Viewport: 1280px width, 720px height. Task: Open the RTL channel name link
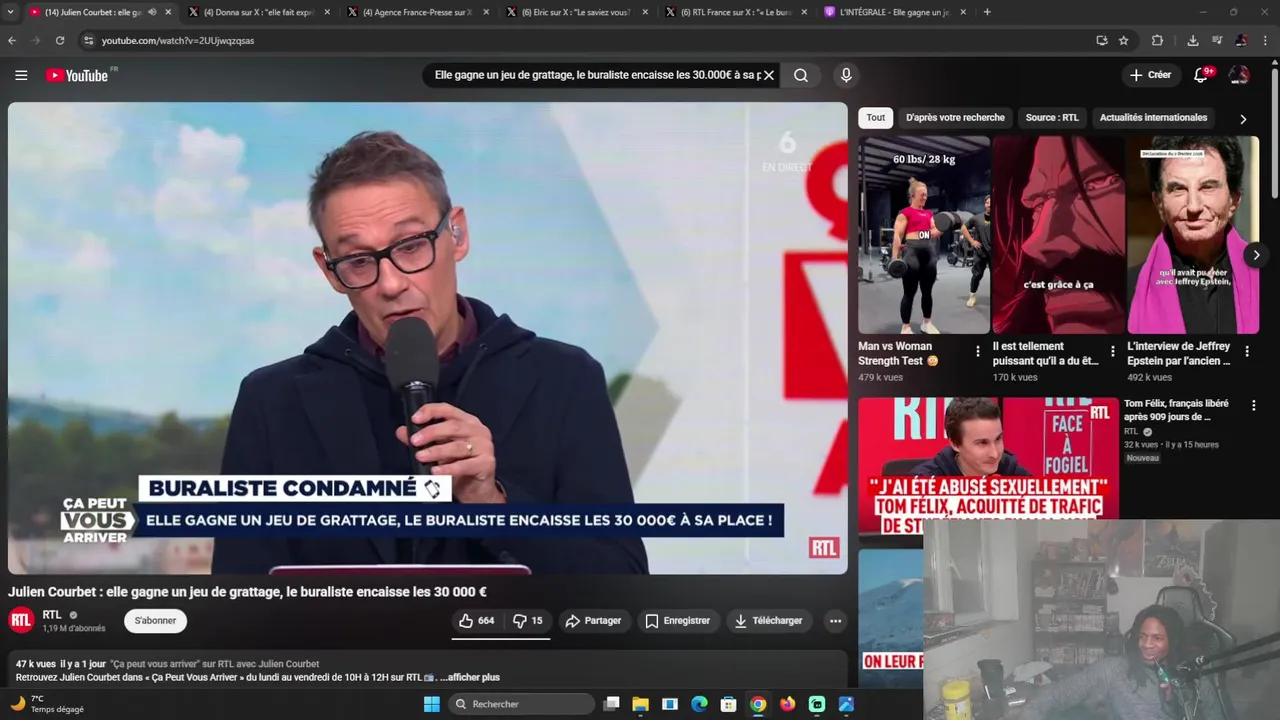[x=52, y=614]
